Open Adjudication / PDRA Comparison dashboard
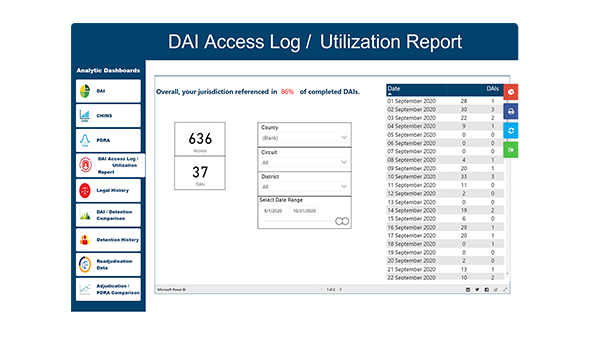The width and height of the screenshot is (590, 360). pyautogui.click(x=108, y=289)
